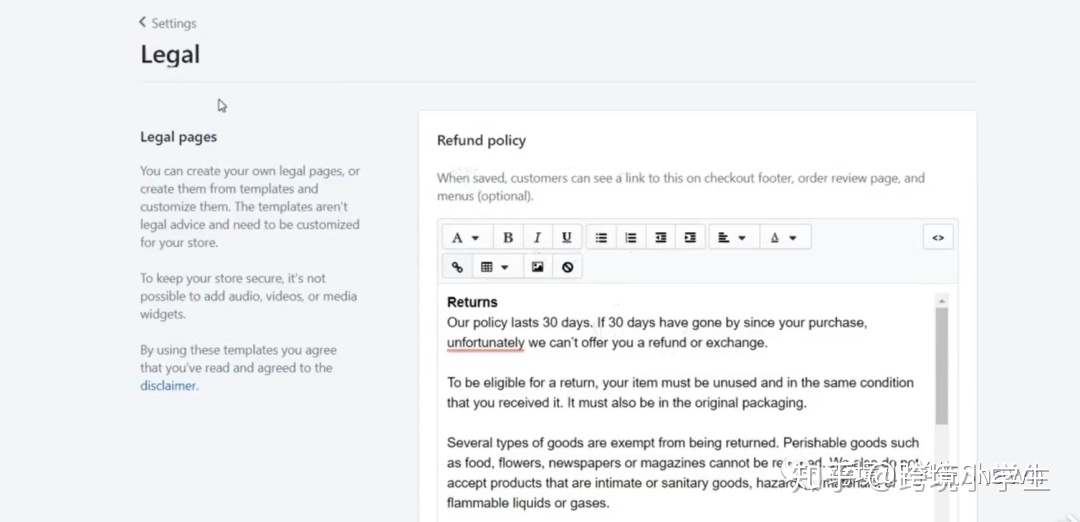Insert an image

(538, 267)
